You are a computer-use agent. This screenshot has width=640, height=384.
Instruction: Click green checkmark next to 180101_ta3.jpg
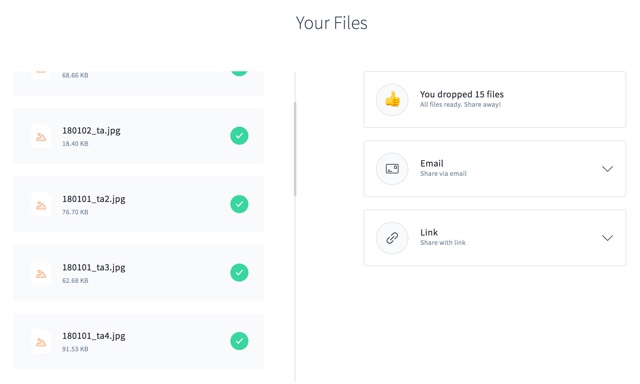coord(239,273)
